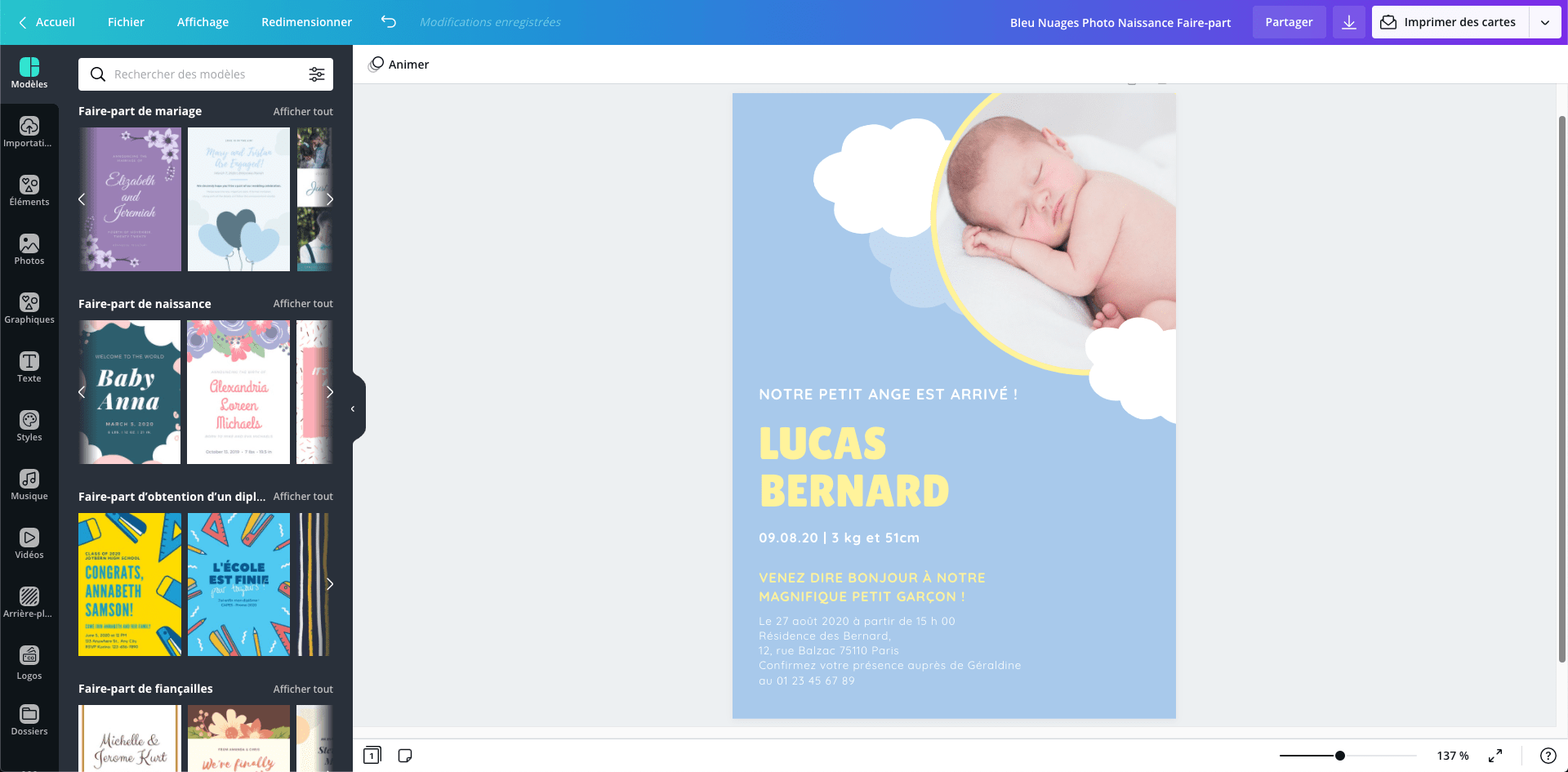The width and height of the screenshot is (1568, 772).
Task: Show all Faire-part de fiançailles templates
Action: point(303,689)
